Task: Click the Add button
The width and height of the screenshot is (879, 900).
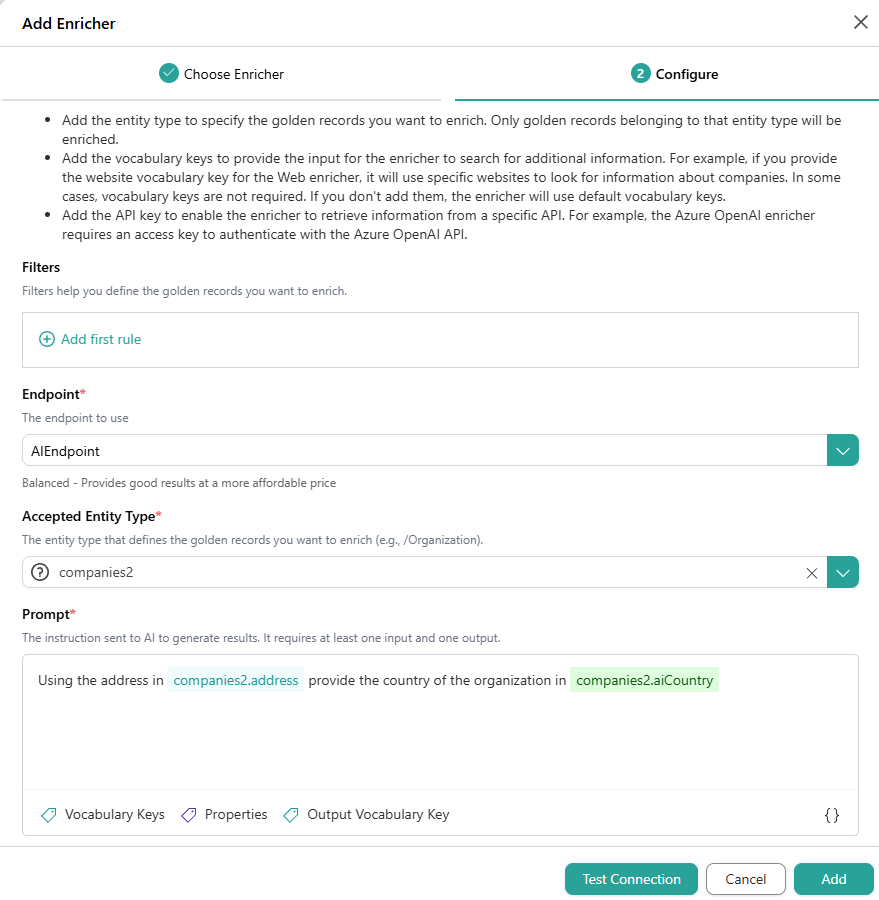Action: click(833, 879)
